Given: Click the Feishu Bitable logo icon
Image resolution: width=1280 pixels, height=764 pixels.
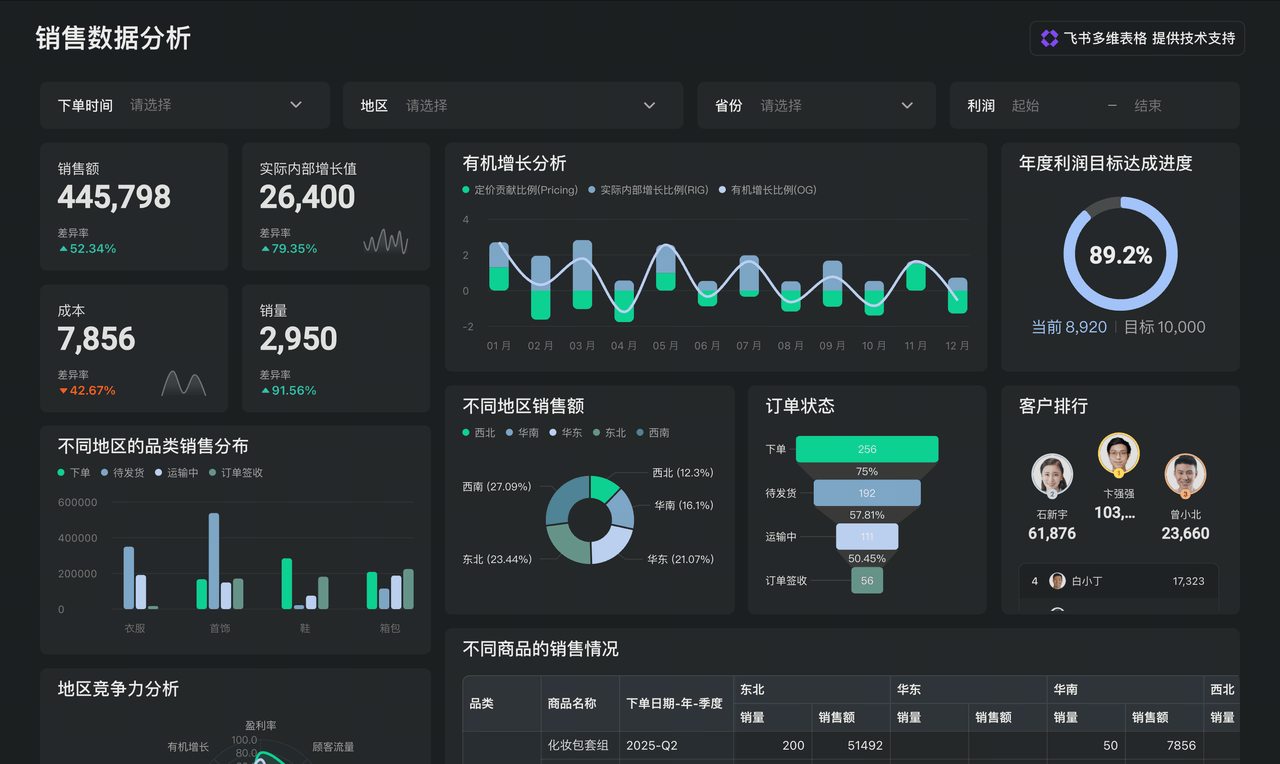Looking at the screenshot, I should point(1049,39).
